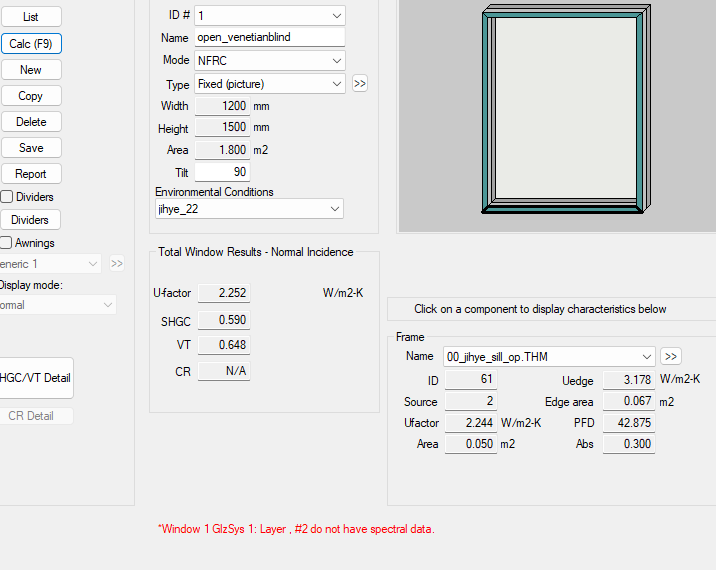716x570 pixels.
Task: Click the New button
Action: click(31, 70)
